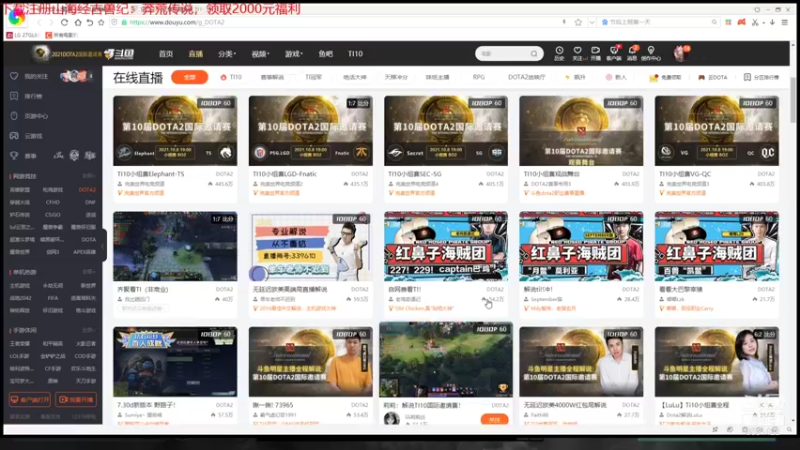Select FIFA in sidebar game list
The height and width of the screenshot is (450, 800).
pos(53,298)
